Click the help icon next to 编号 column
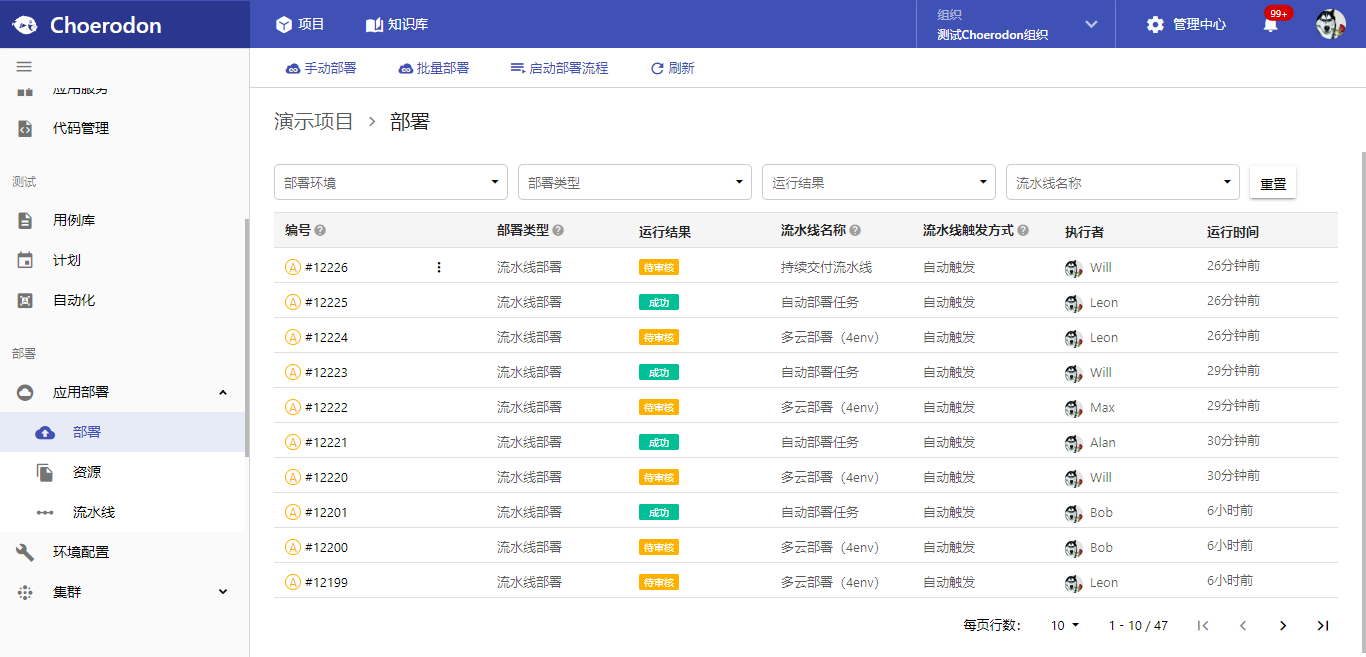The width and height of the screenshot is (1366, 657). click(319, 229)
